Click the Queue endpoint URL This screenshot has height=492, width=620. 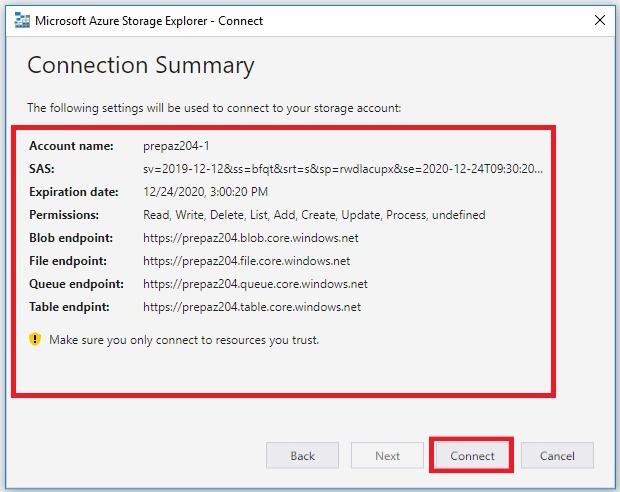(x=255, y=284)
